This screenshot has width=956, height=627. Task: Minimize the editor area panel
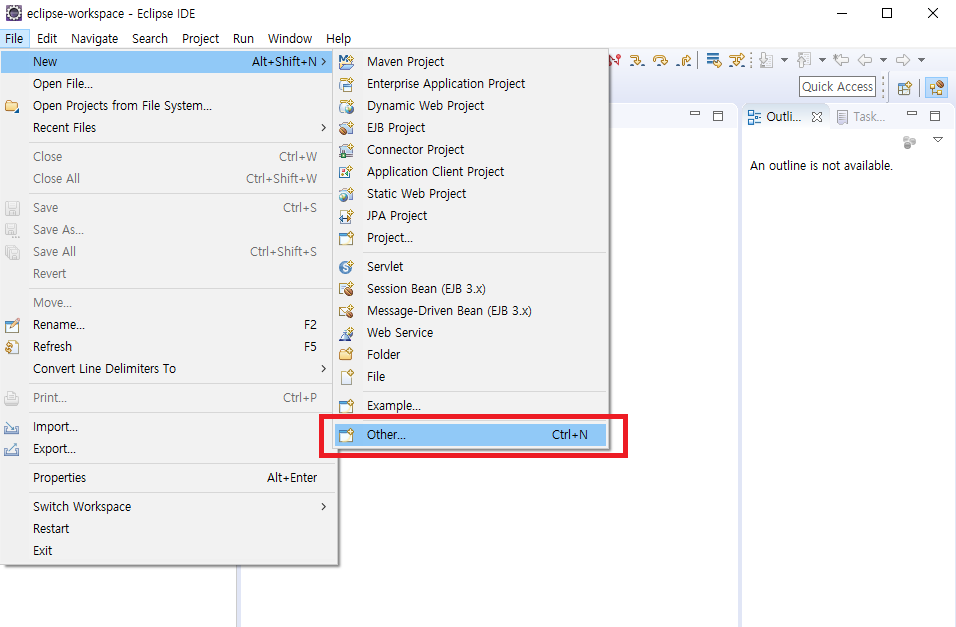pyautogui.click(x=695, y=114)
